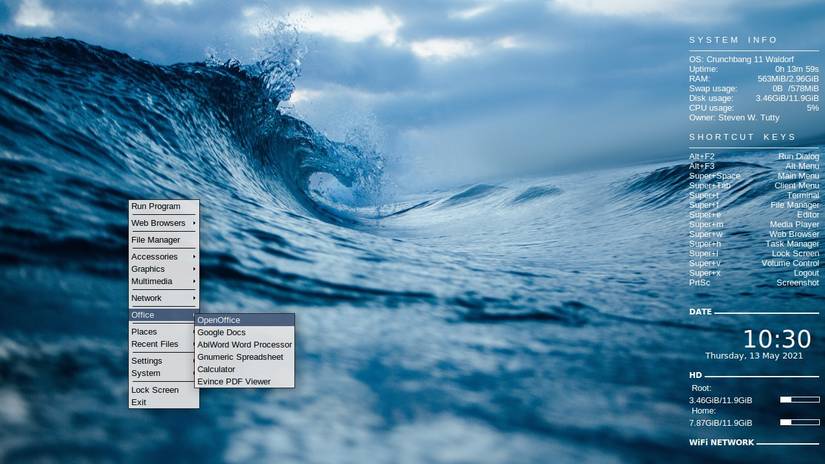
Task: Start Gnumeric Spreadsheet
Action: [245, 357]
